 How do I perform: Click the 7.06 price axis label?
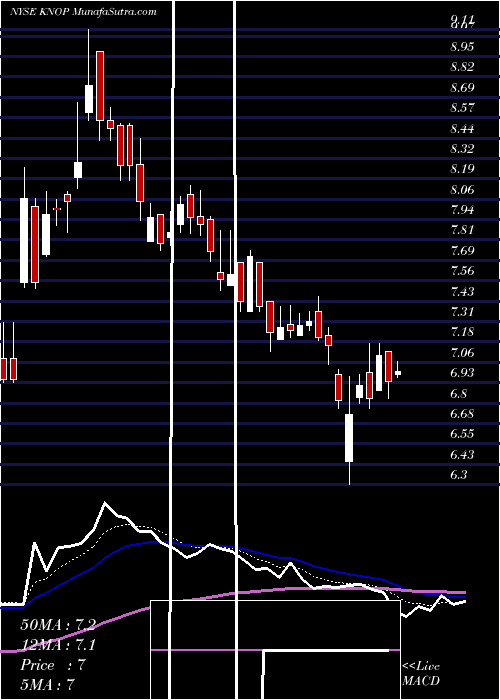(462, 352)
